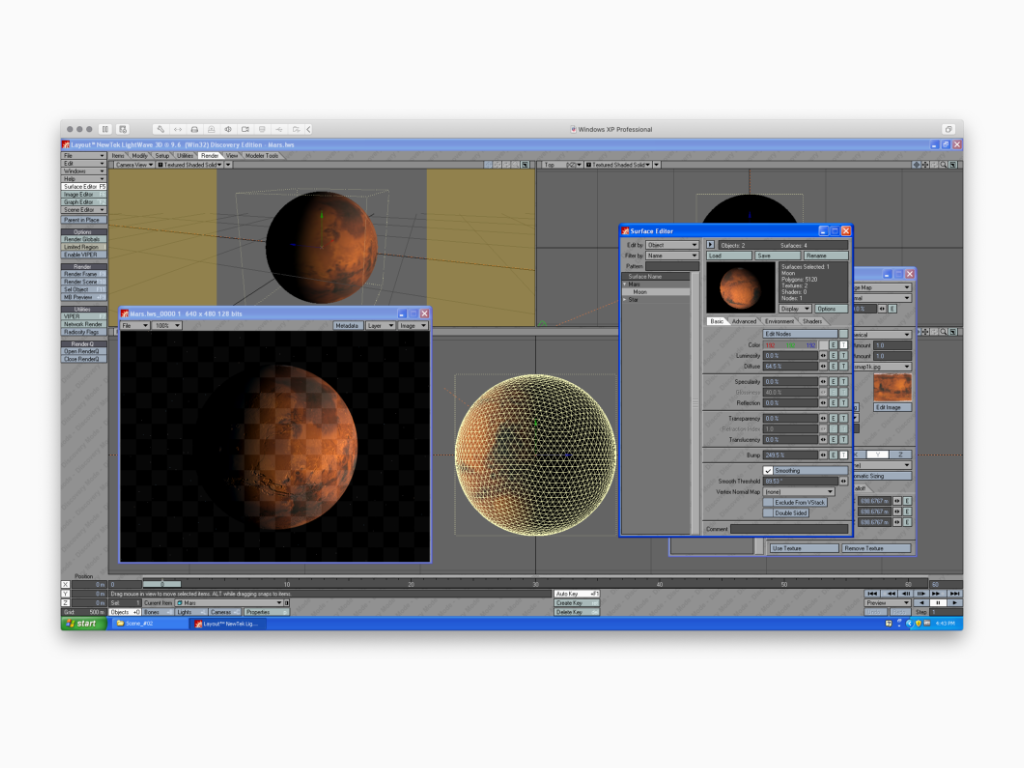
Task: Click the Specularity texture T button
Action: (x=843, y=381)
